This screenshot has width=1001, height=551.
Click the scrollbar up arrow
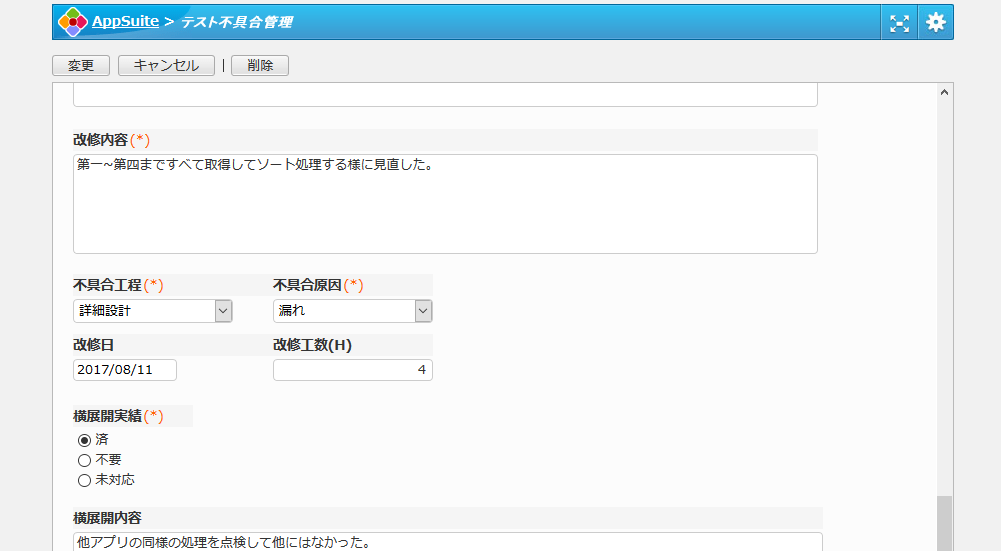coord(945,92)
